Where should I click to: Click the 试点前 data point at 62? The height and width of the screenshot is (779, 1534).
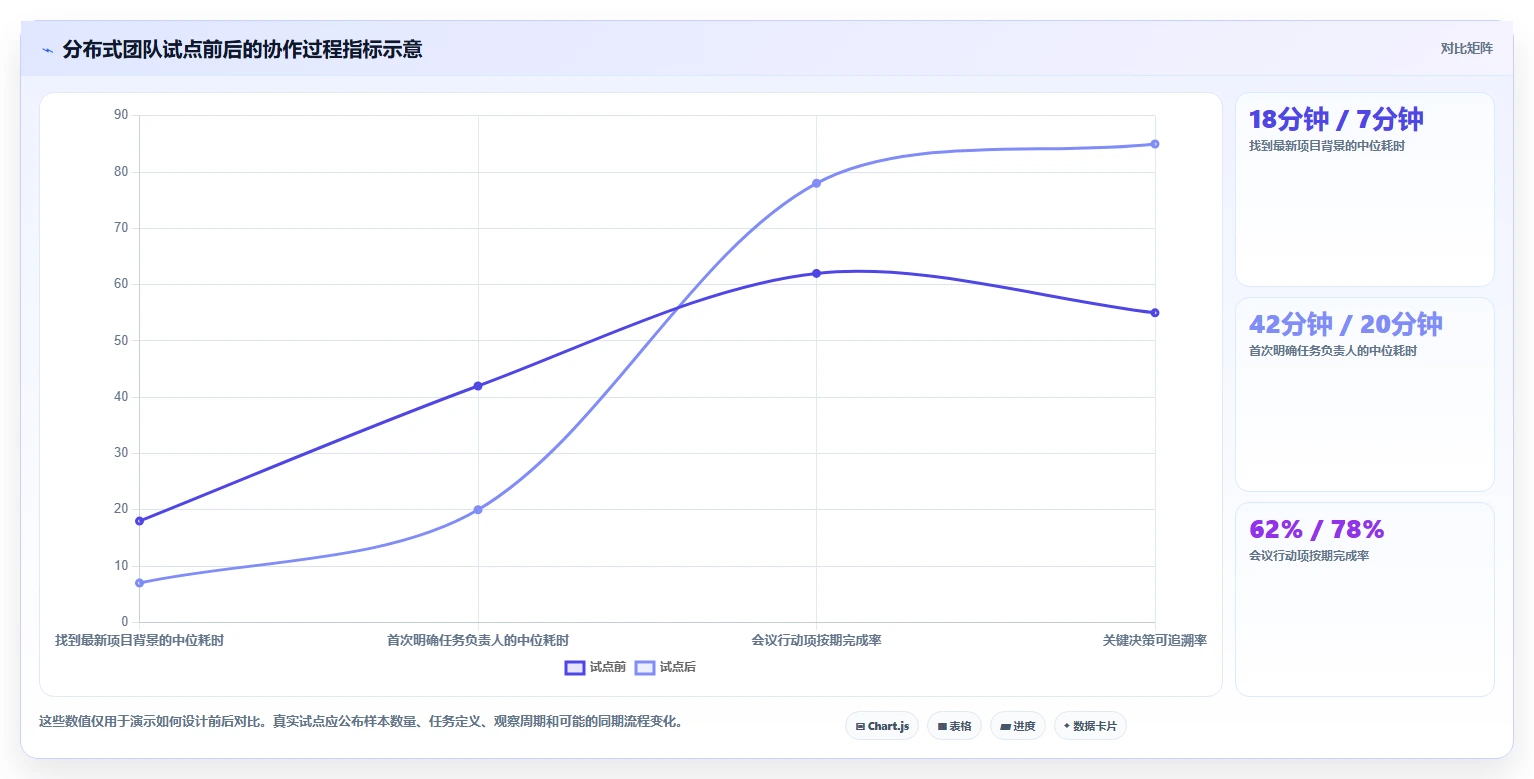point(816,273)
